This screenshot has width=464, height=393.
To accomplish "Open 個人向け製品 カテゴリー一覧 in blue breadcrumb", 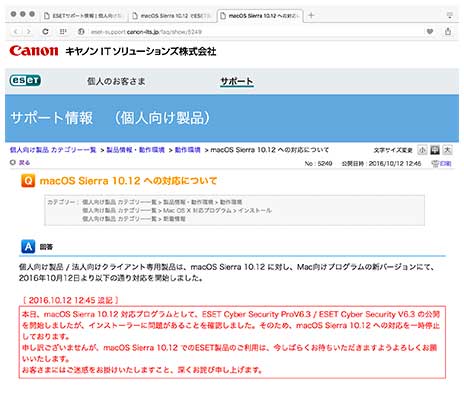I will tap(53, 150).
